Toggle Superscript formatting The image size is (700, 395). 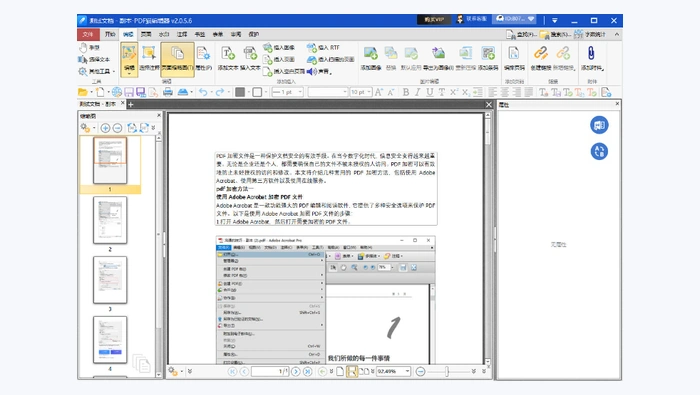(x=454, y=92)
